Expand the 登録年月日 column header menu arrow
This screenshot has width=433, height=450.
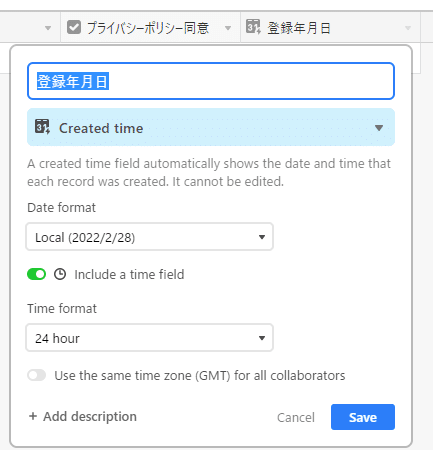pos(408,28)
